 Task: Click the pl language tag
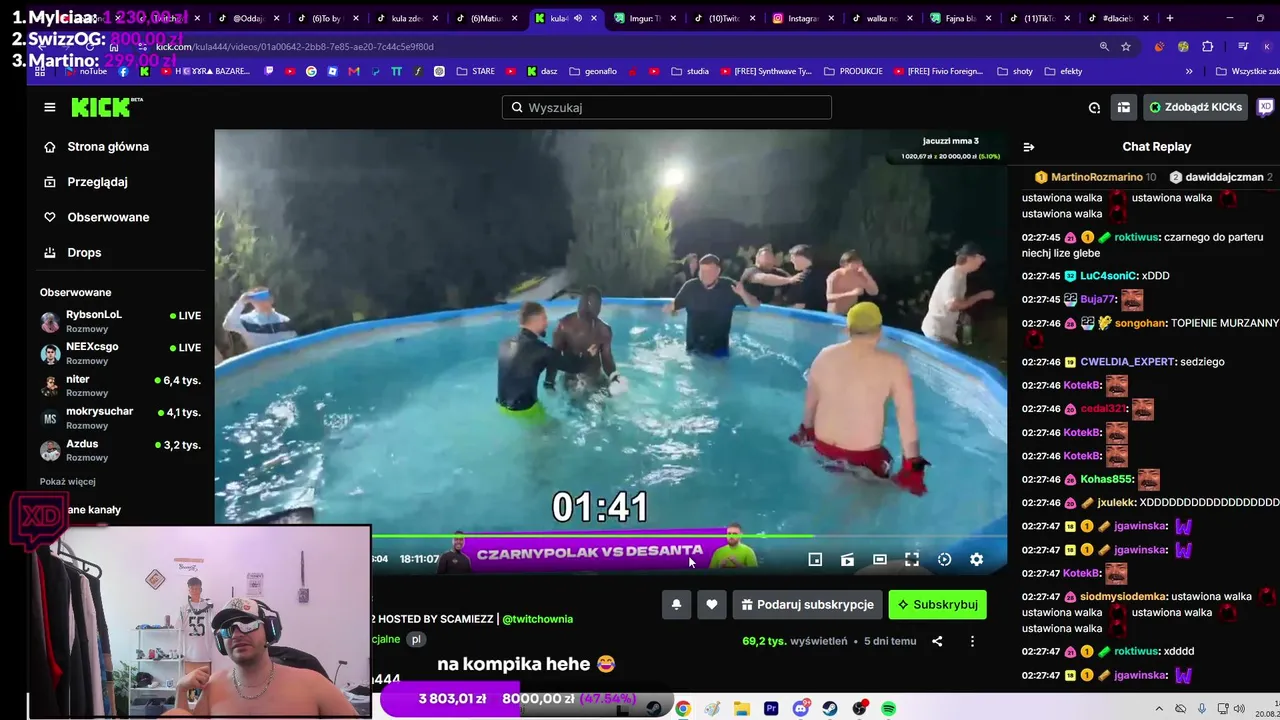[x=416, y=639]
